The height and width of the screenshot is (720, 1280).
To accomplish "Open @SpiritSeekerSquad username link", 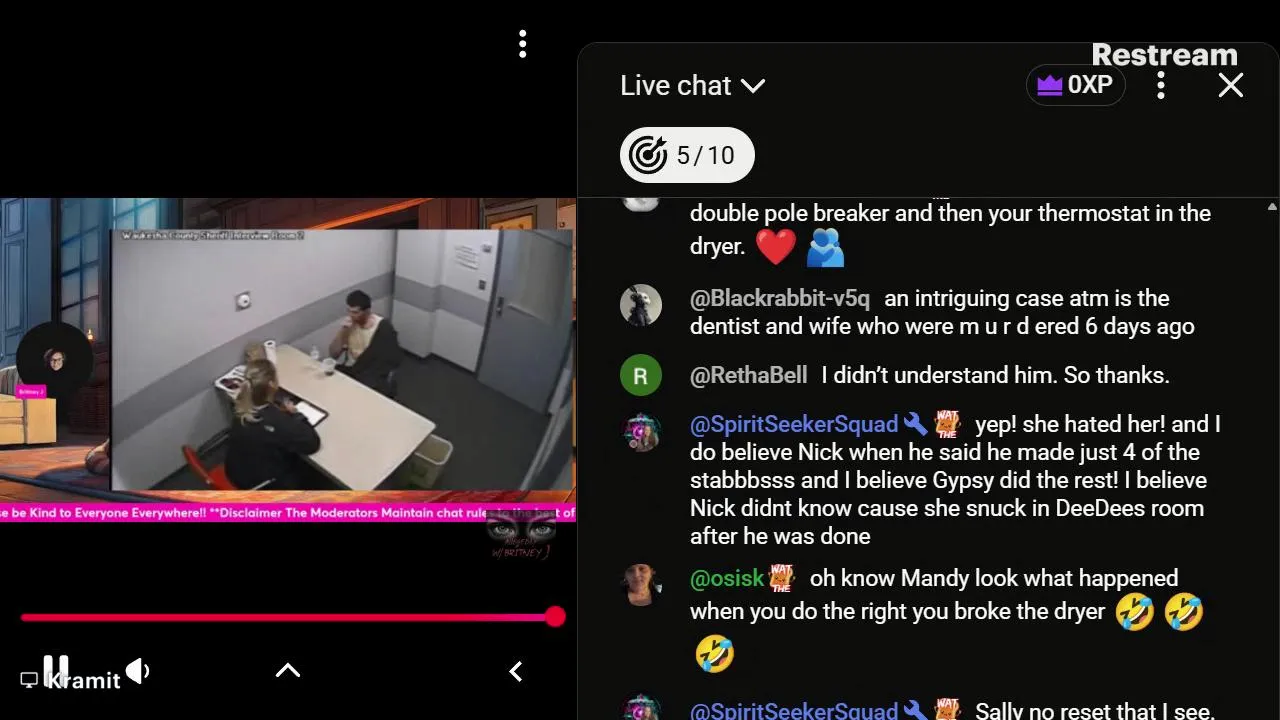I will click(x=794, y=424).
